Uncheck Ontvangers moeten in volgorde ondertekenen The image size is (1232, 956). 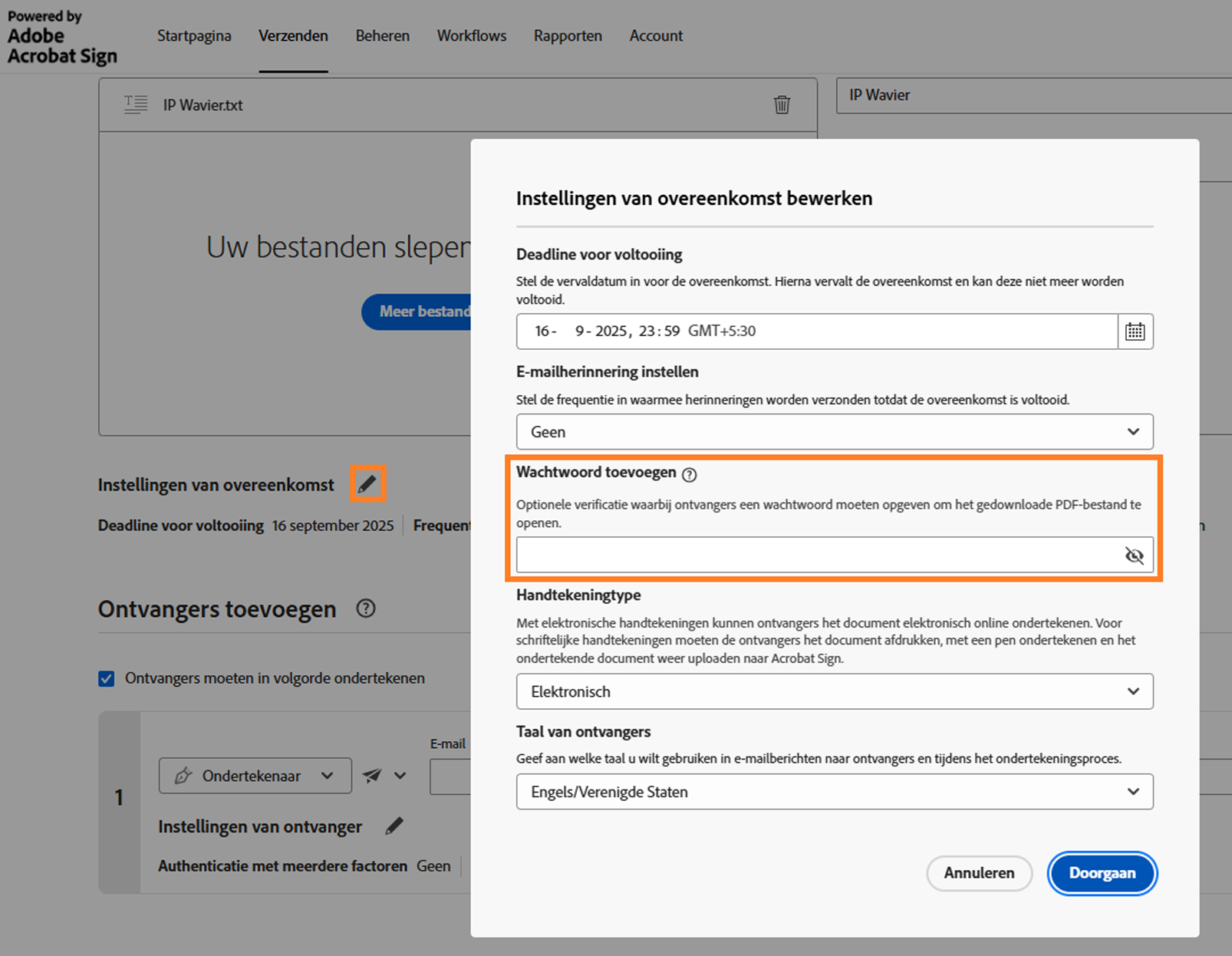coord(106,678)
